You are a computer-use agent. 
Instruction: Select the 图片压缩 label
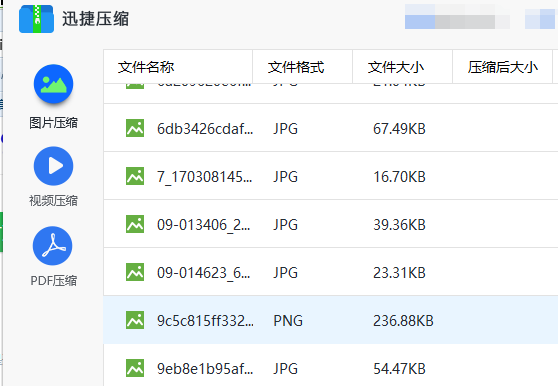coord(53,123)
